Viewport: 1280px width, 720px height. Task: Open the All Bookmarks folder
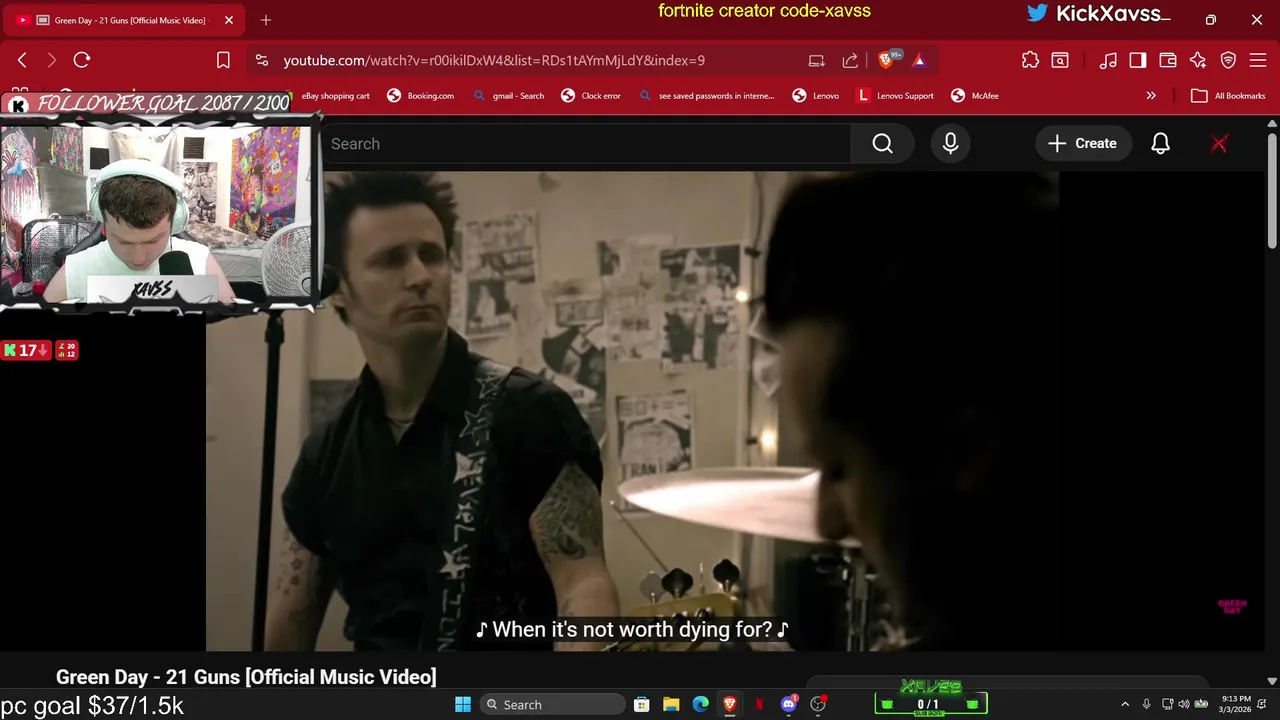point(1229,96)
